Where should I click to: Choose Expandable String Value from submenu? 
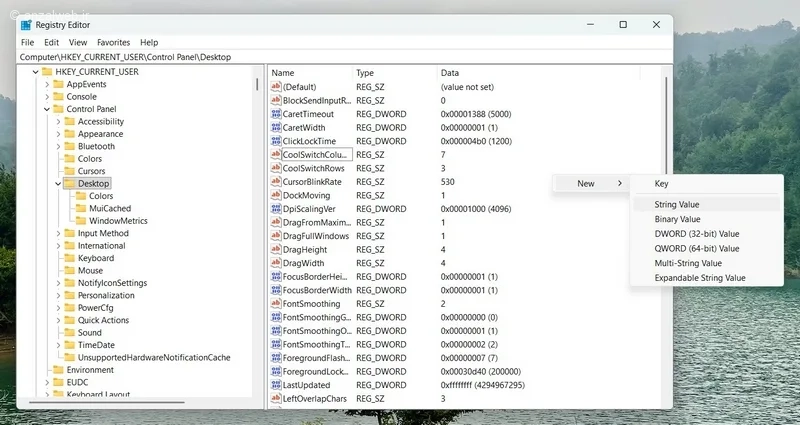pyautogui.click(x=707, y=278)
